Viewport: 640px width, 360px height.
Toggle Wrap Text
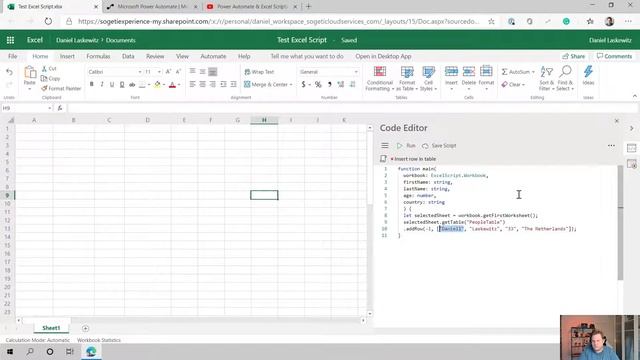pos(259,72)
